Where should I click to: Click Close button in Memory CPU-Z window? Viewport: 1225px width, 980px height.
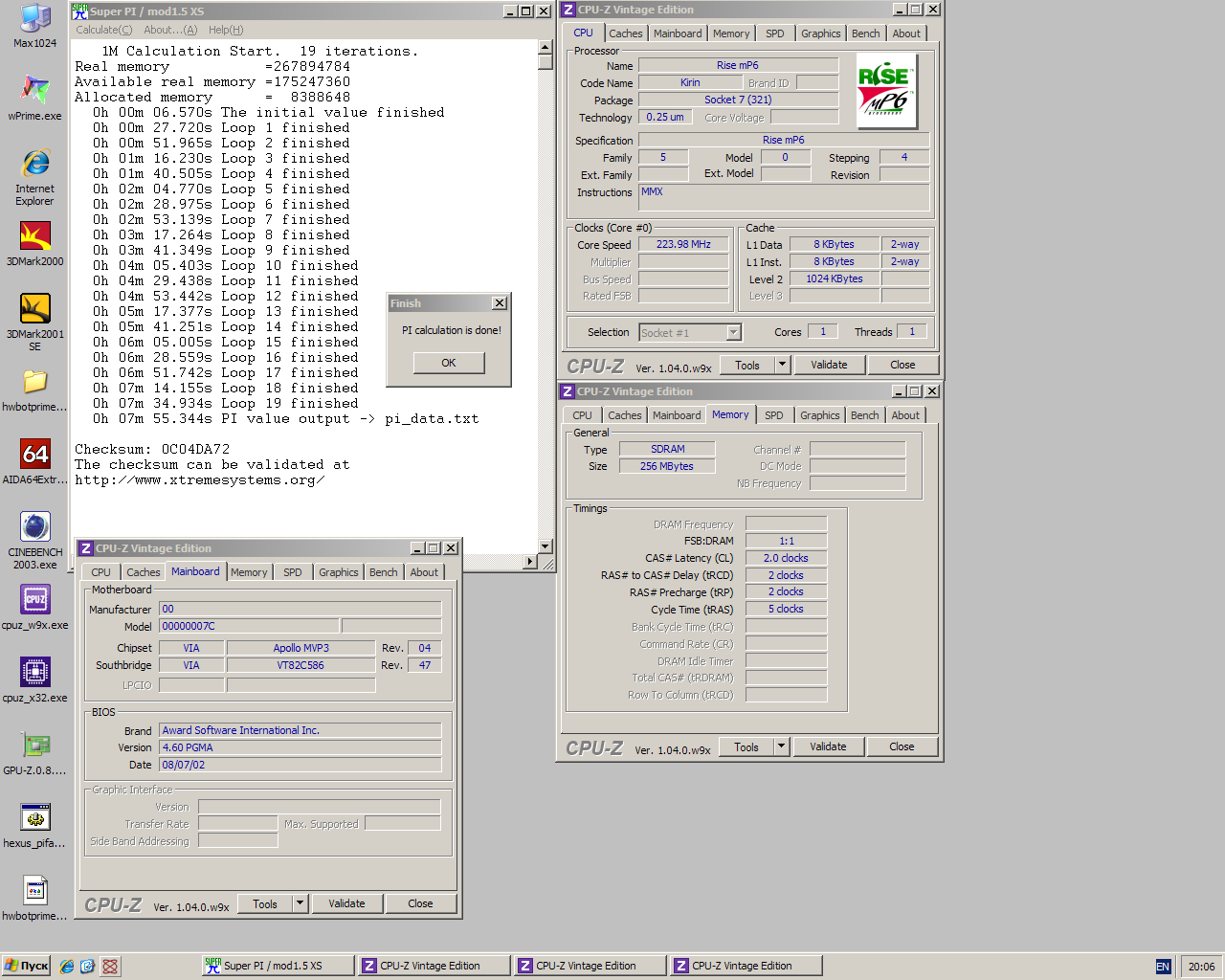902,746
